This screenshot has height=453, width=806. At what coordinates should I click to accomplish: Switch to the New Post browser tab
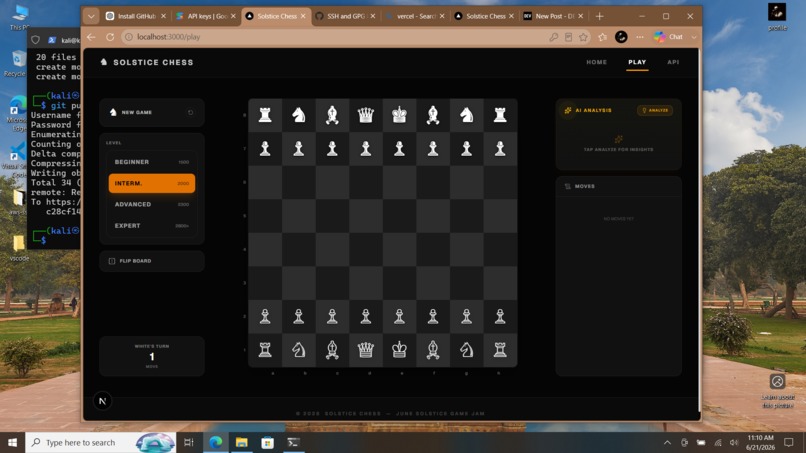554,16
